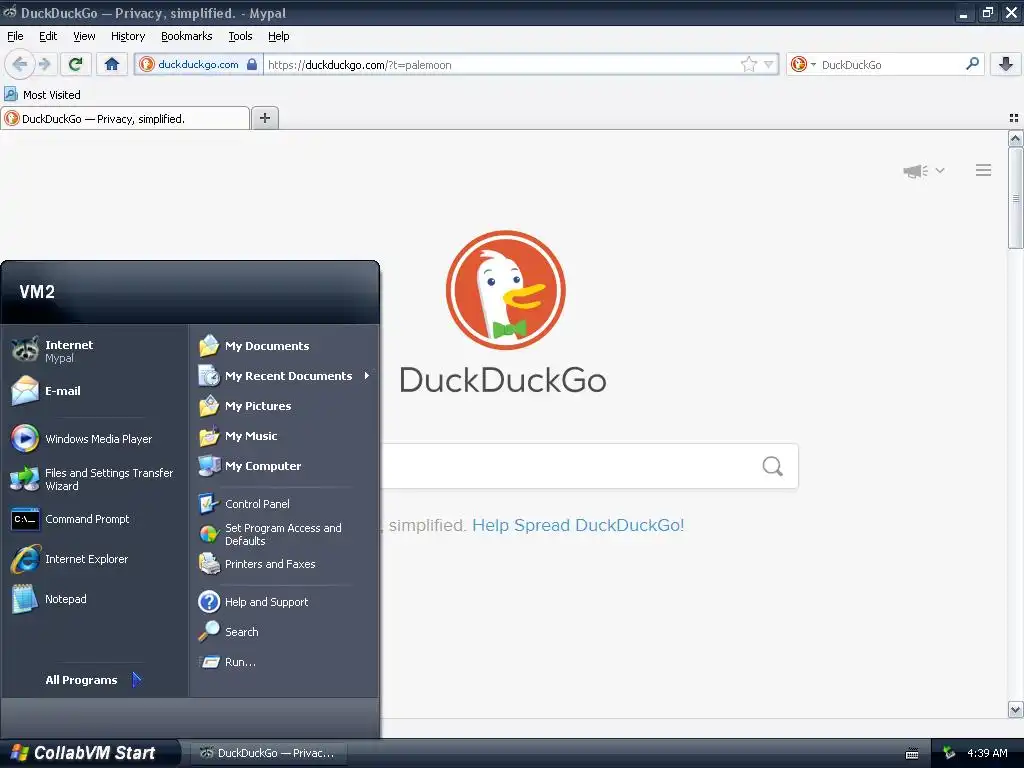The image size is (1024, 768).
Task: Go back with the browser back arrow
Action: coord(20,64)
